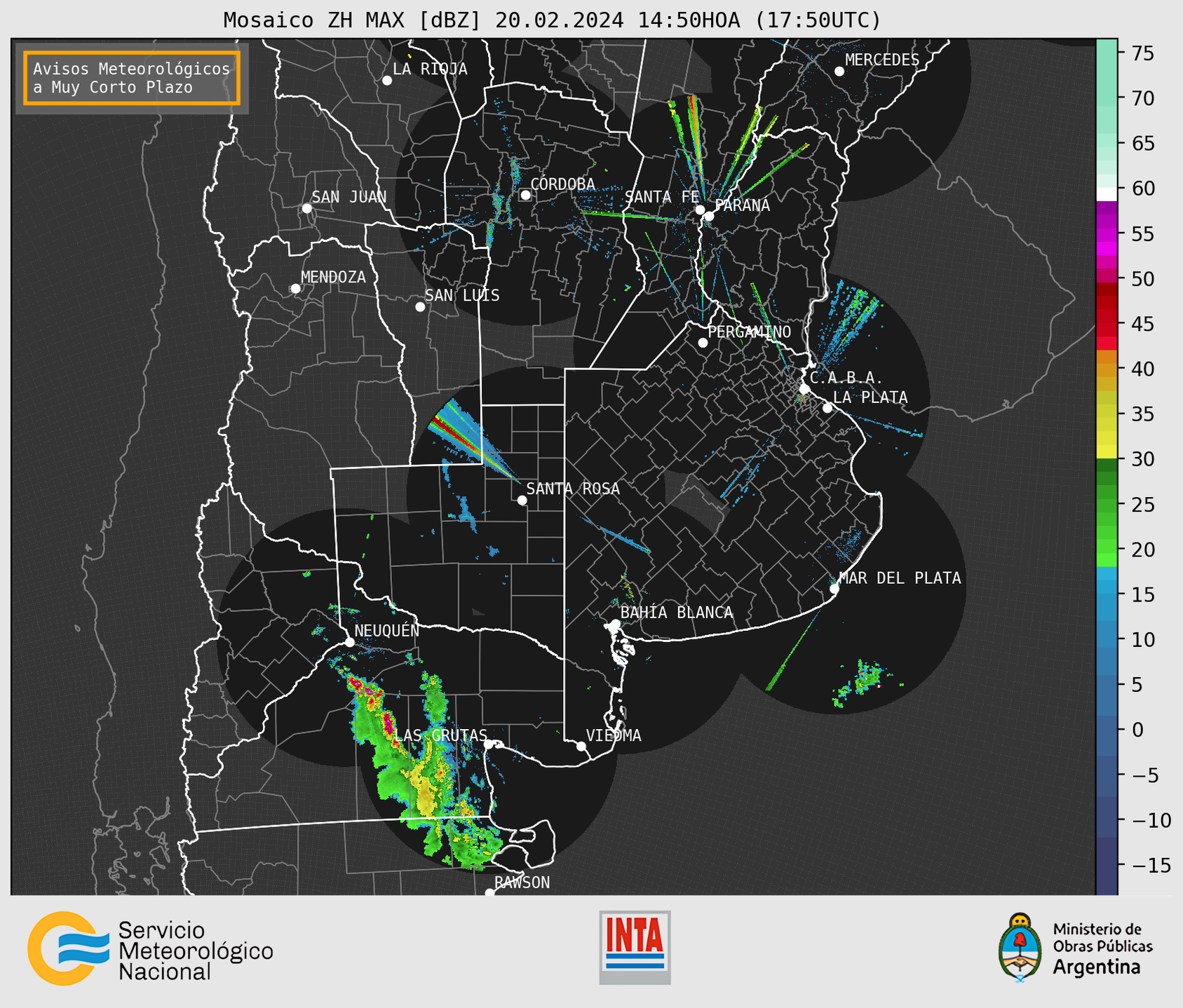Select the LAS GRUTAS label text
Image resolution: width=1183 pixels, height=1008 pixels.
440,735
